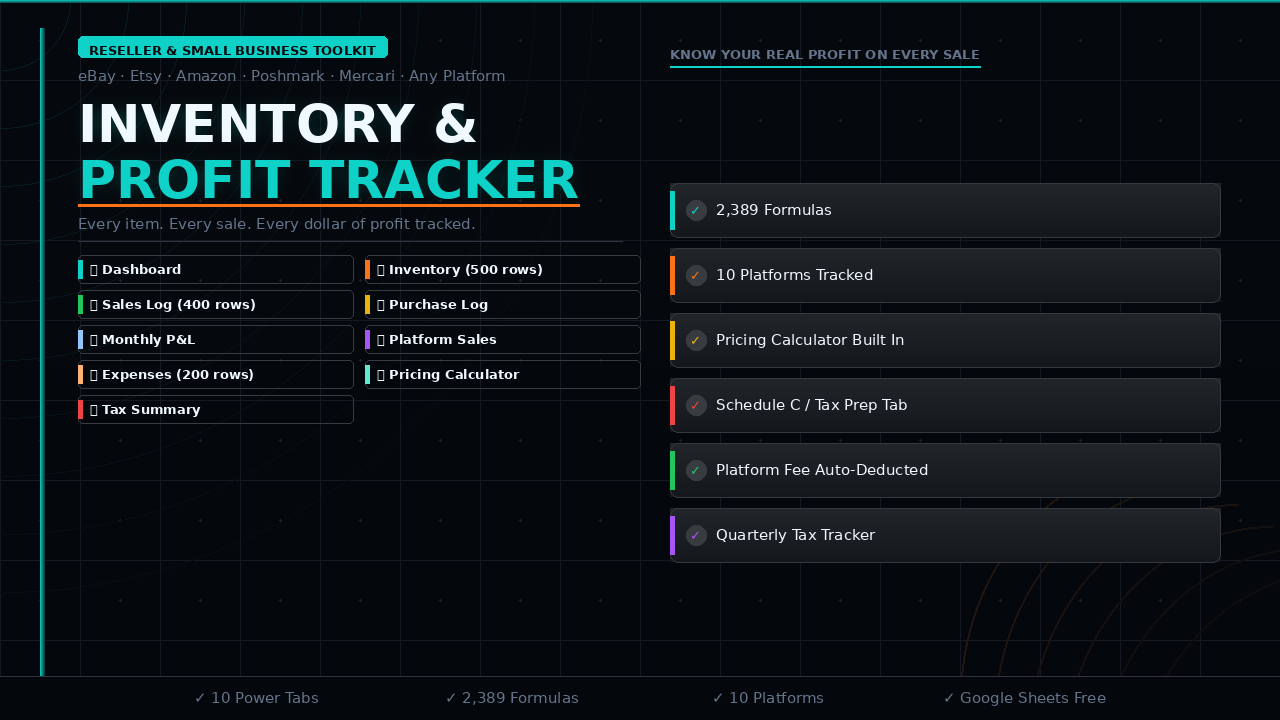Viewport: 1280px width, 720px height.
Task: Click the "PROFIT TRACKER" headline
Action: click(x=329, y=181)
